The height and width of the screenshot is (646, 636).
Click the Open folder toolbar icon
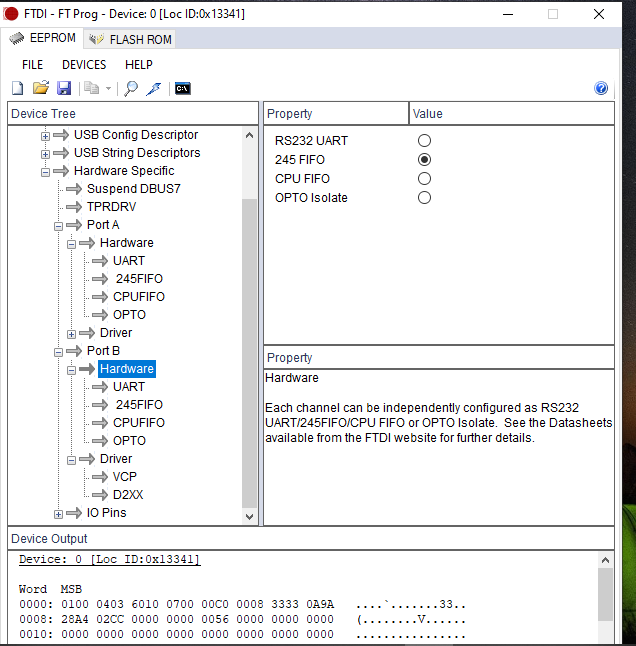41,88
